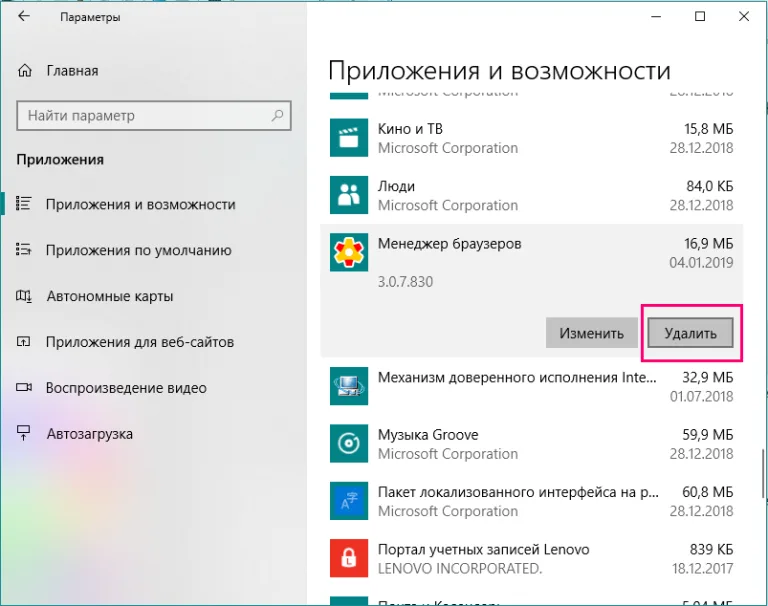Click the 01.07.2018 install date
This screenshot has width=768, height=606.
coord(701,396)
